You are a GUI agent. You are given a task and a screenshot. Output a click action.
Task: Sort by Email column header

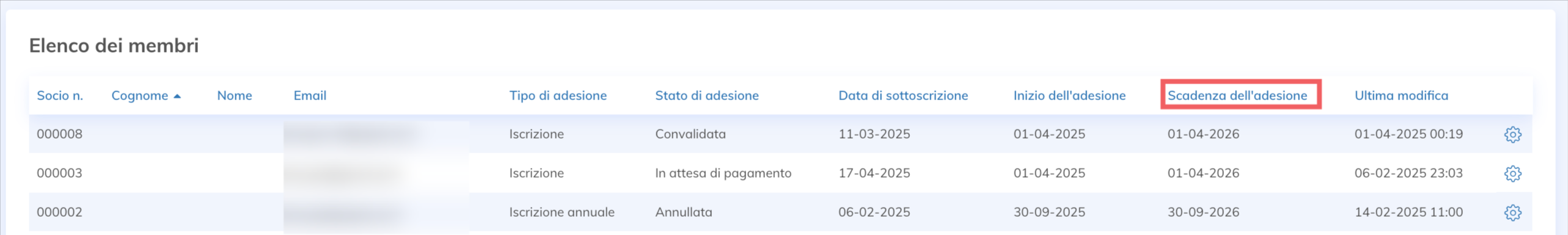(310, 96)
